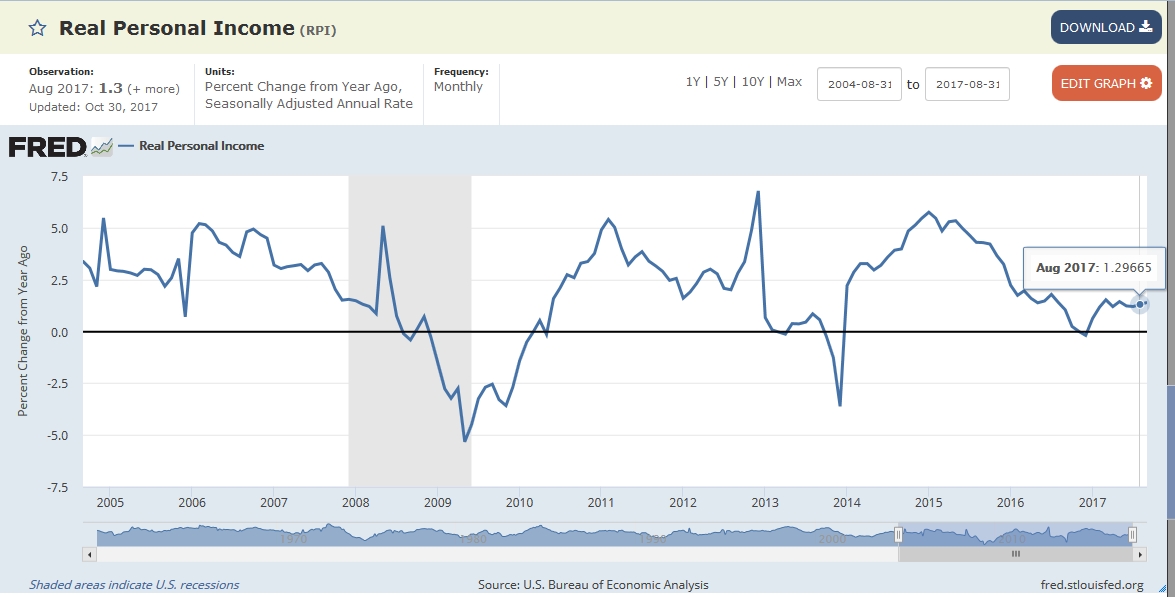The height and width of the screenshot is (597, 1175).
Task: Expand the (+ more) observations link
Action: click(x=150, y=88)
